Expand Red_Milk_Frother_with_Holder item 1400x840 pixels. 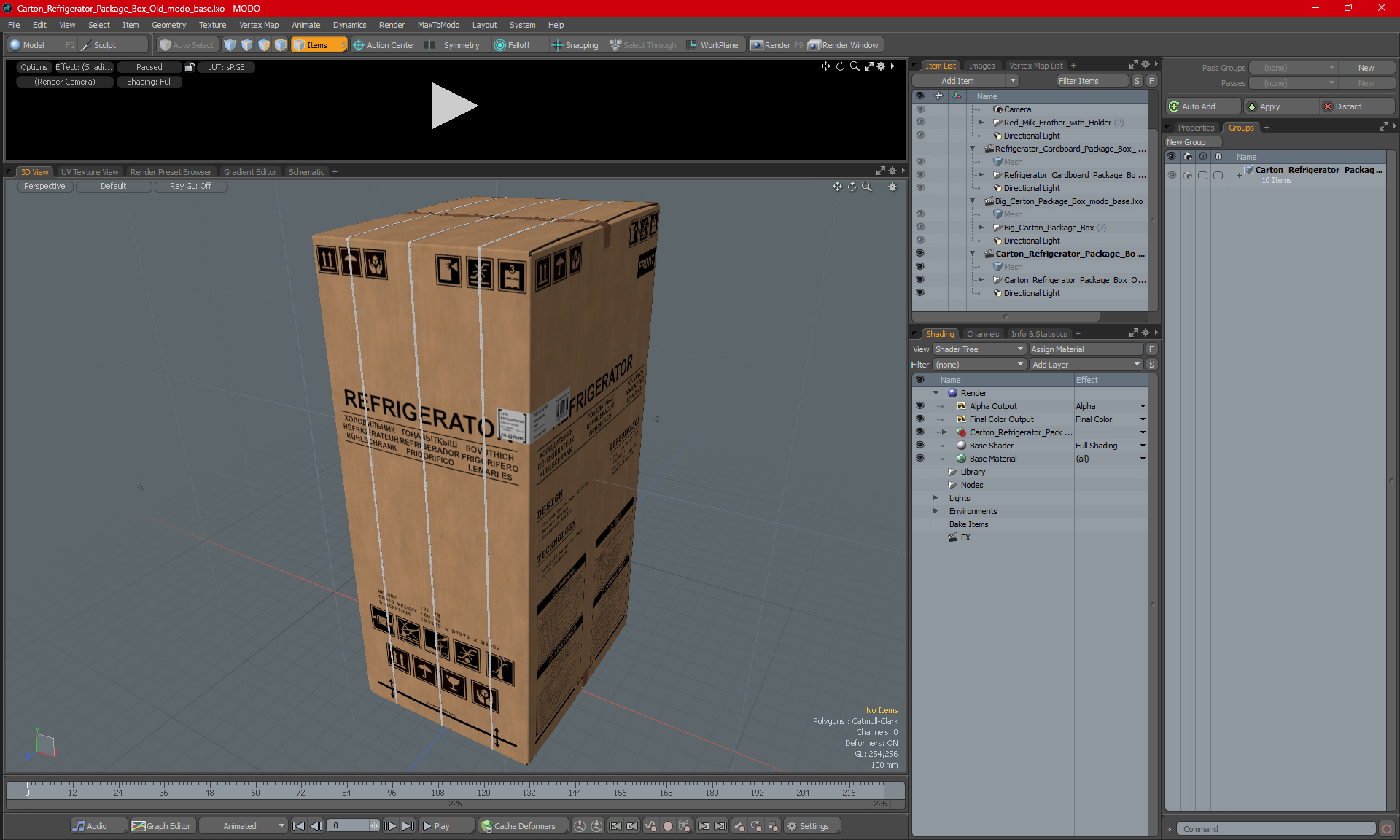[x=981, y=122]
